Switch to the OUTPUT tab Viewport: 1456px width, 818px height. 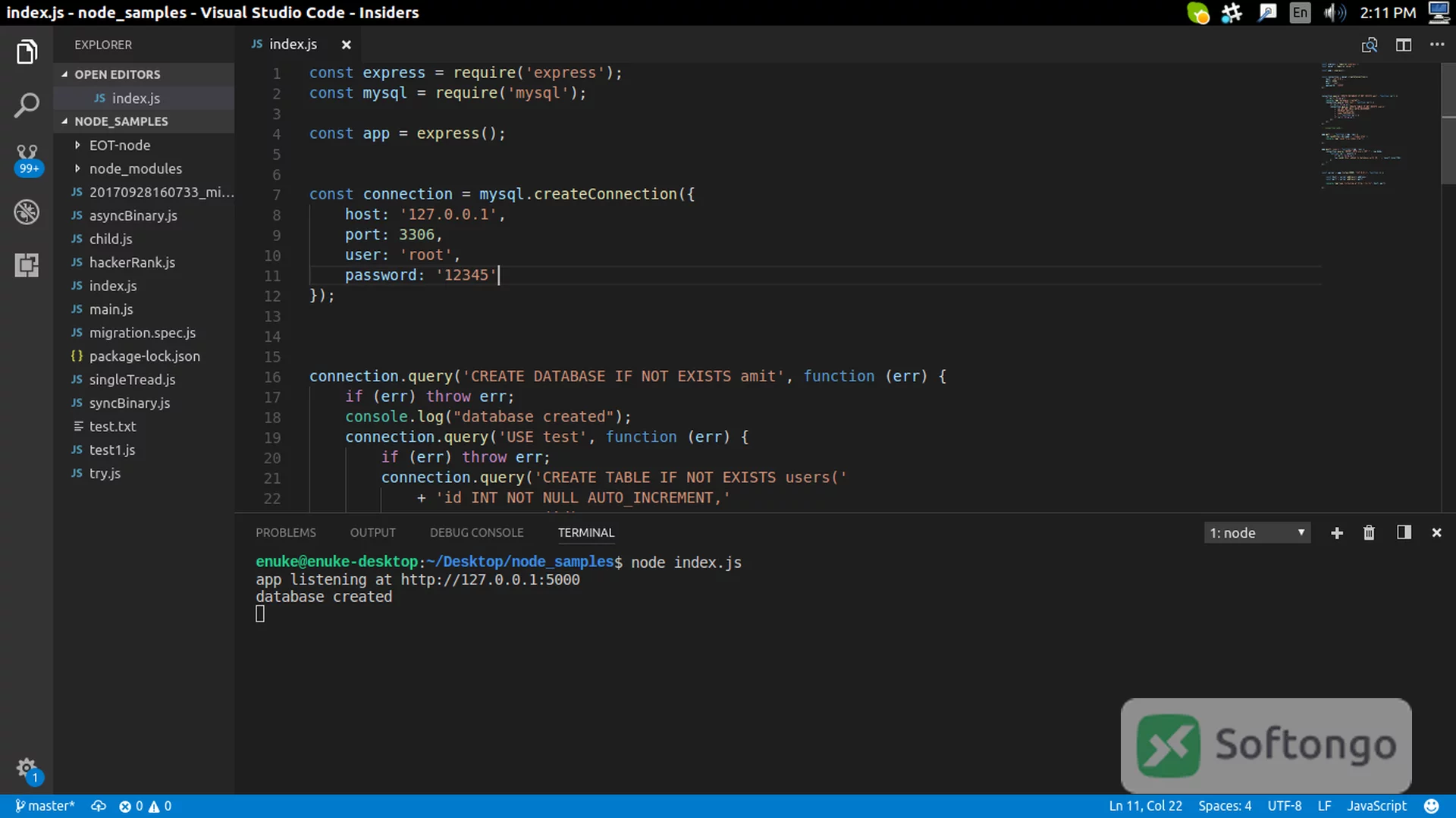coord(372,532)
